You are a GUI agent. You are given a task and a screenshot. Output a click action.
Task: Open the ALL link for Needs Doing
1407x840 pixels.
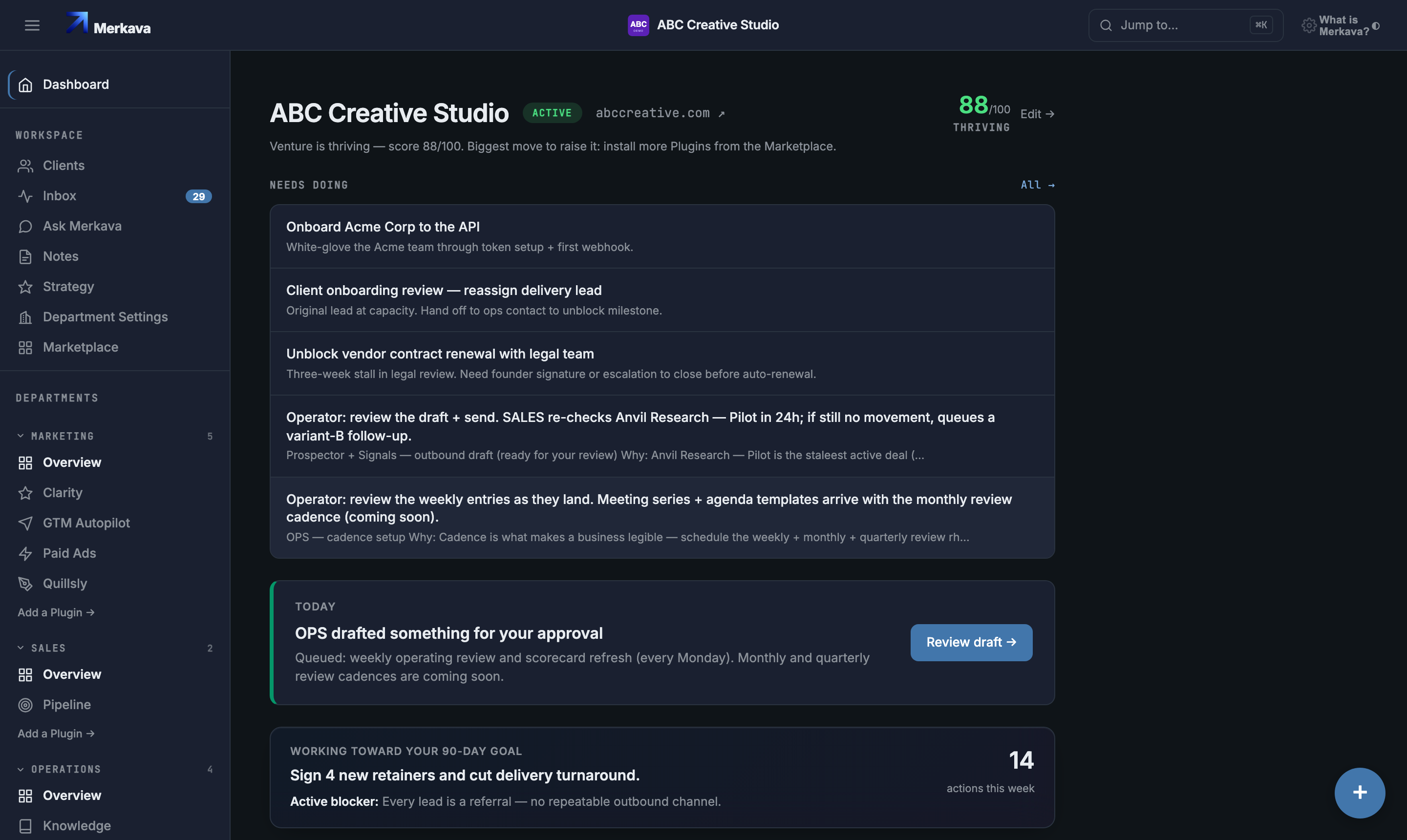point(1037,185)
